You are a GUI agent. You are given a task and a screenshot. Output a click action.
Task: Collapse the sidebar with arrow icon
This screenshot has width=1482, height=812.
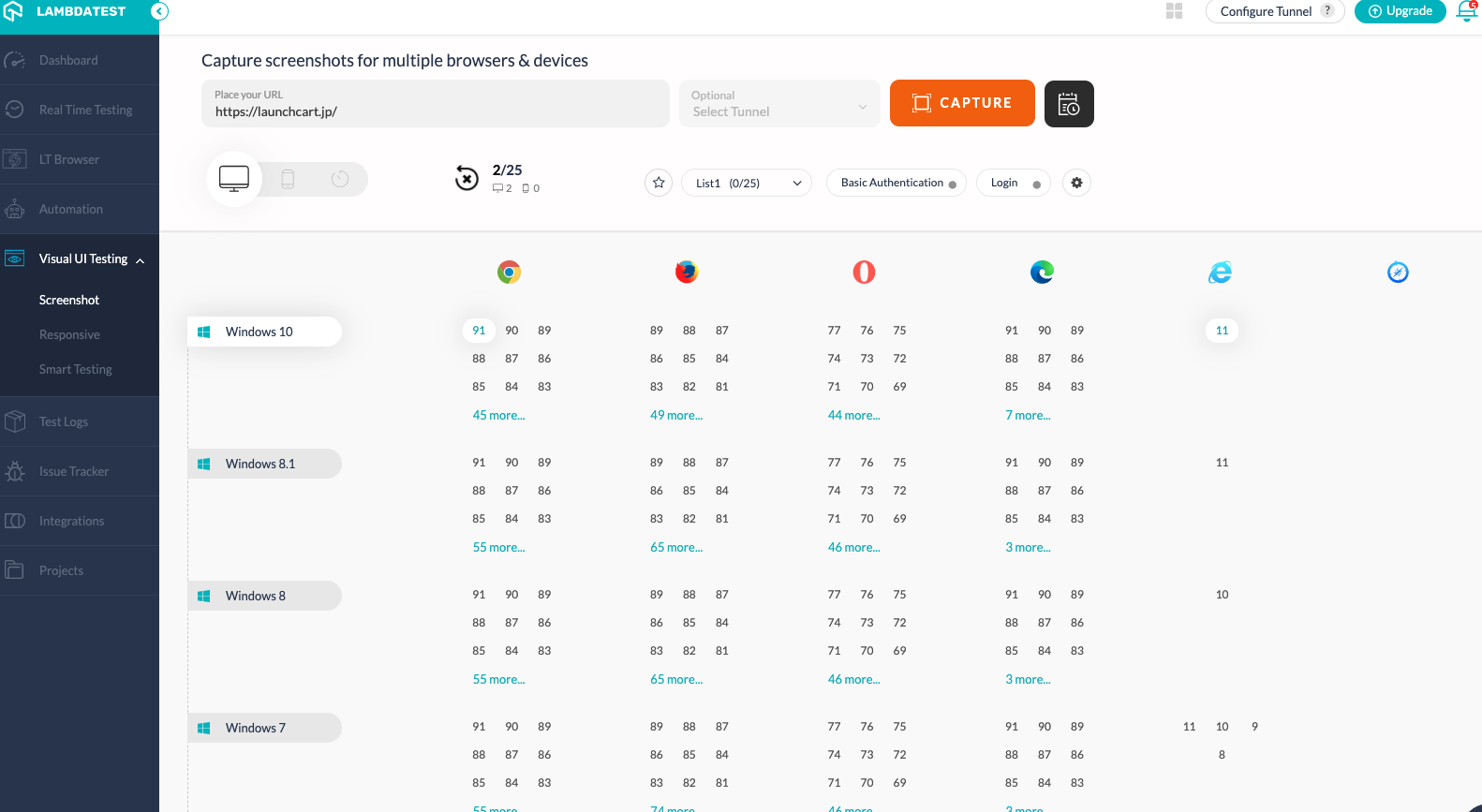coord(159,11)
